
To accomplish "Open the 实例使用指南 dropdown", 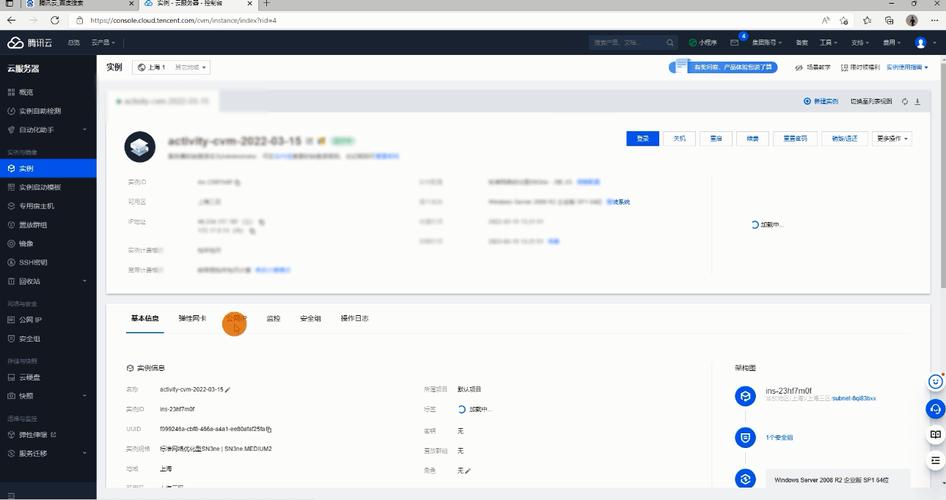I will [907, 68].
